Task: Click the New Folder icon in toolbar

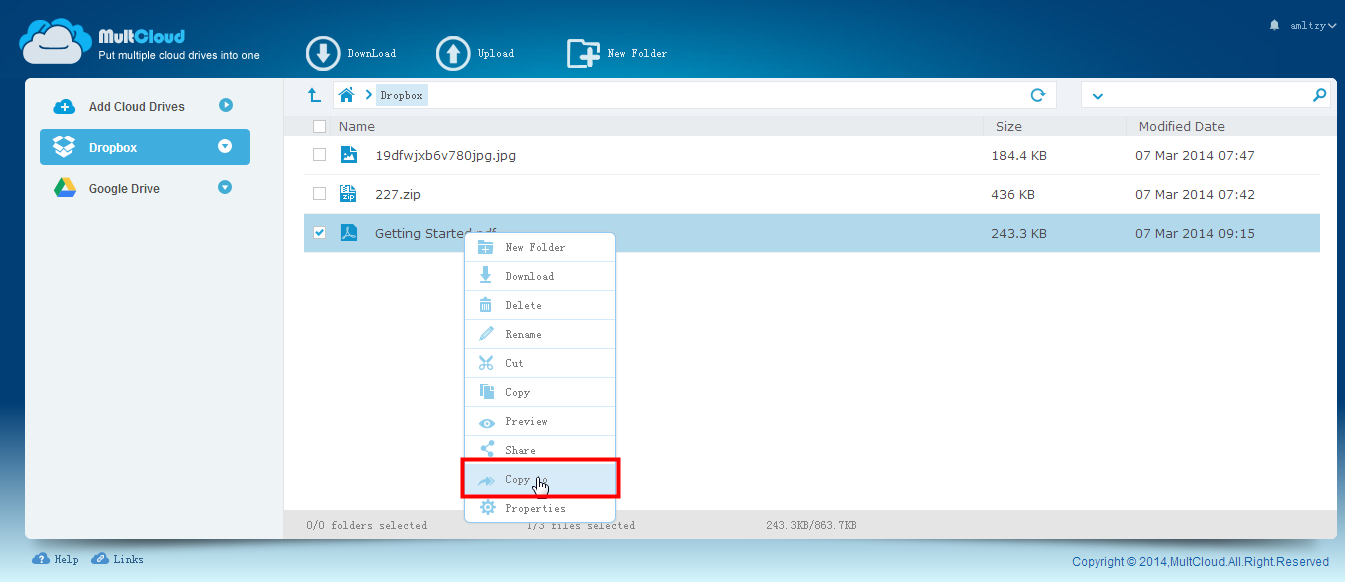Action: (x=584, y=53)
